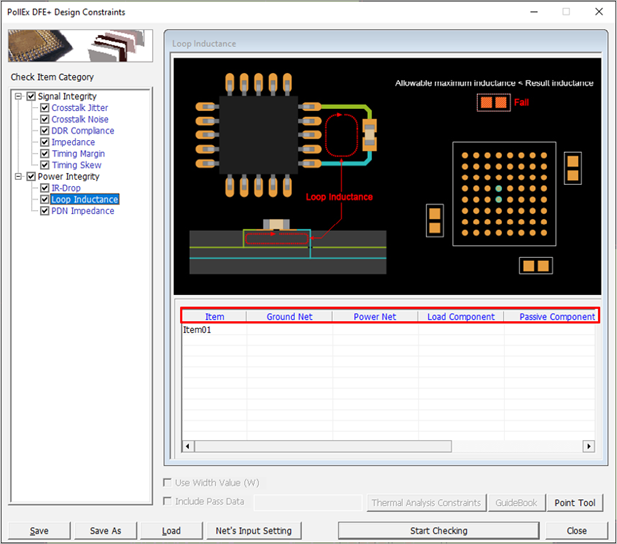
Task: Open Net's Input Setting
Action: coord(253,531)
